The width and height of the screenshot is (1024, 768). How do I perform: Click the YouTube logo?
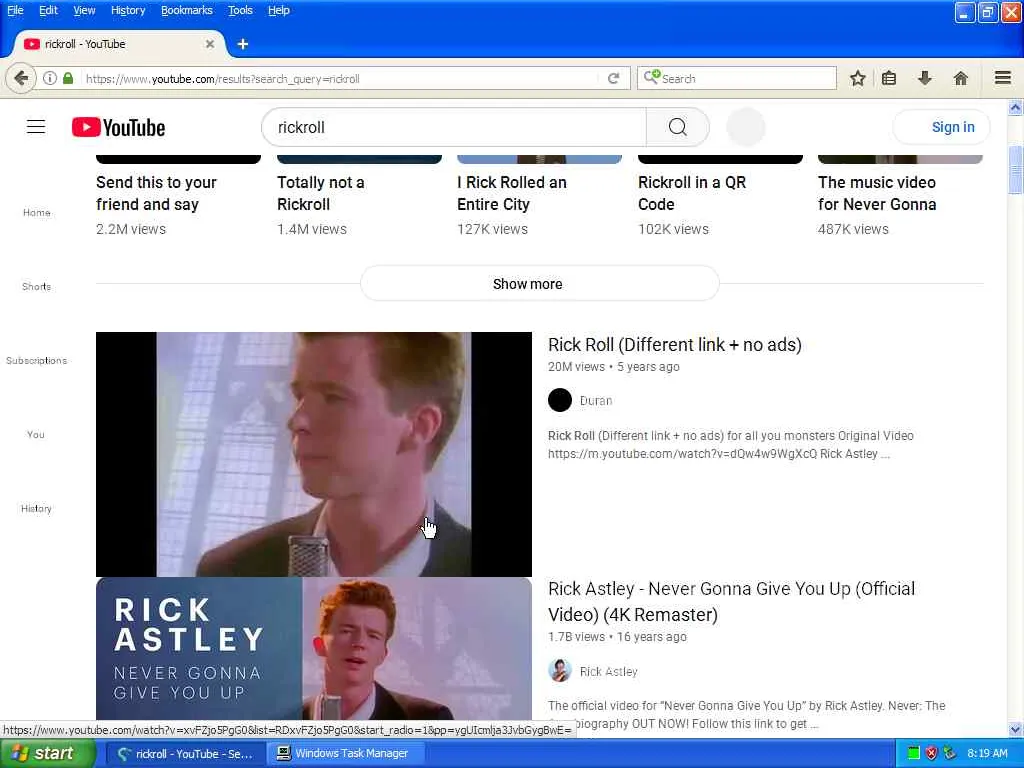[x=118, y=127]
